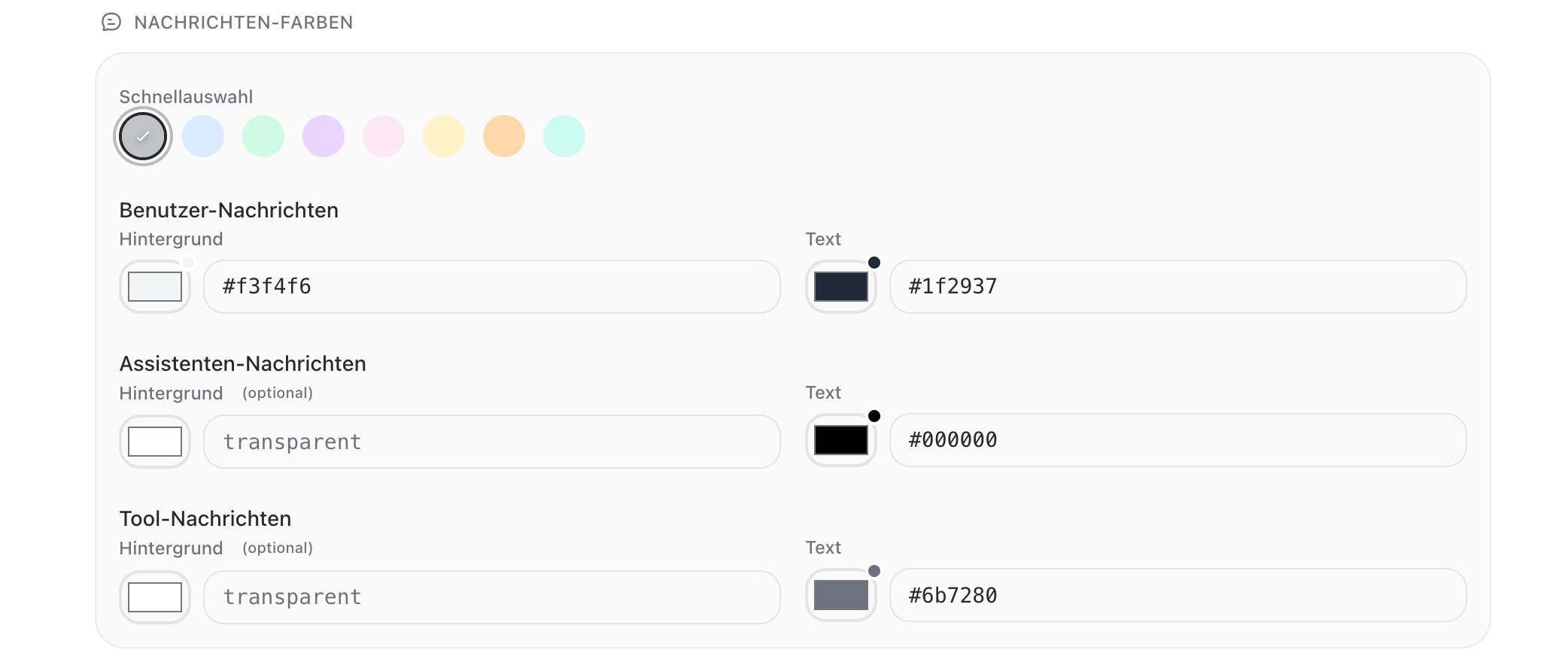The width and height of the screenshot is (1568, 659).
Task: Focus the #f3f4f6 background hex field
Action: [492, 287]
